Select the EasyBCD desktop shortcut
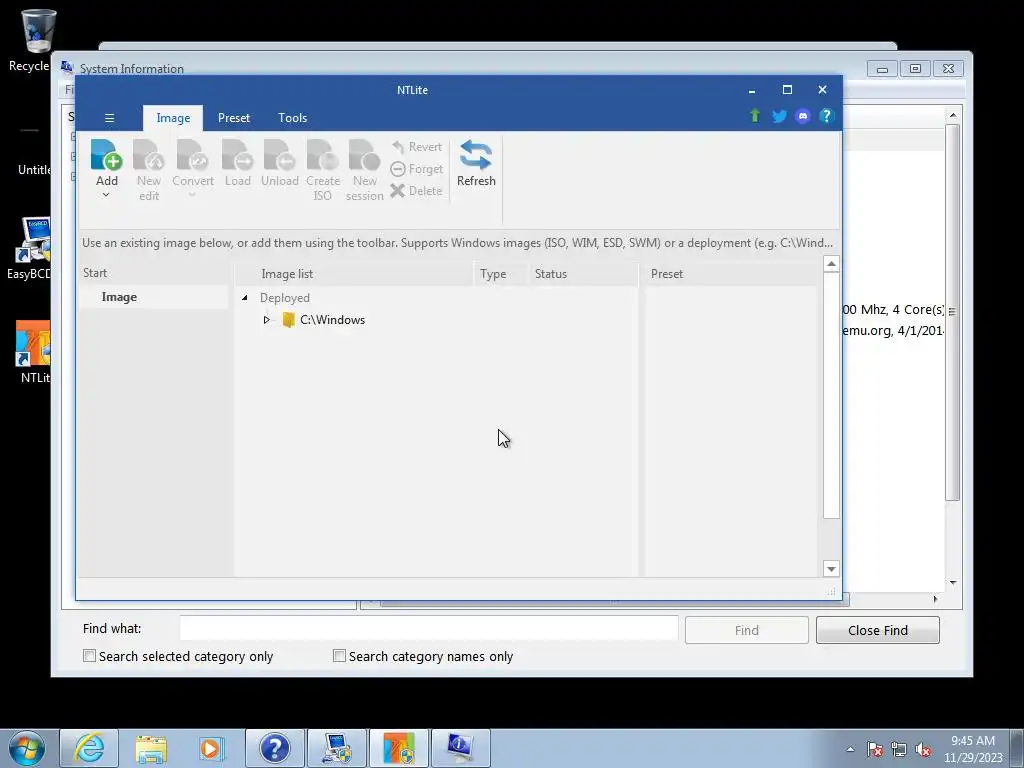Viewport: 1024px width, 768px height. tap(31, 248)
